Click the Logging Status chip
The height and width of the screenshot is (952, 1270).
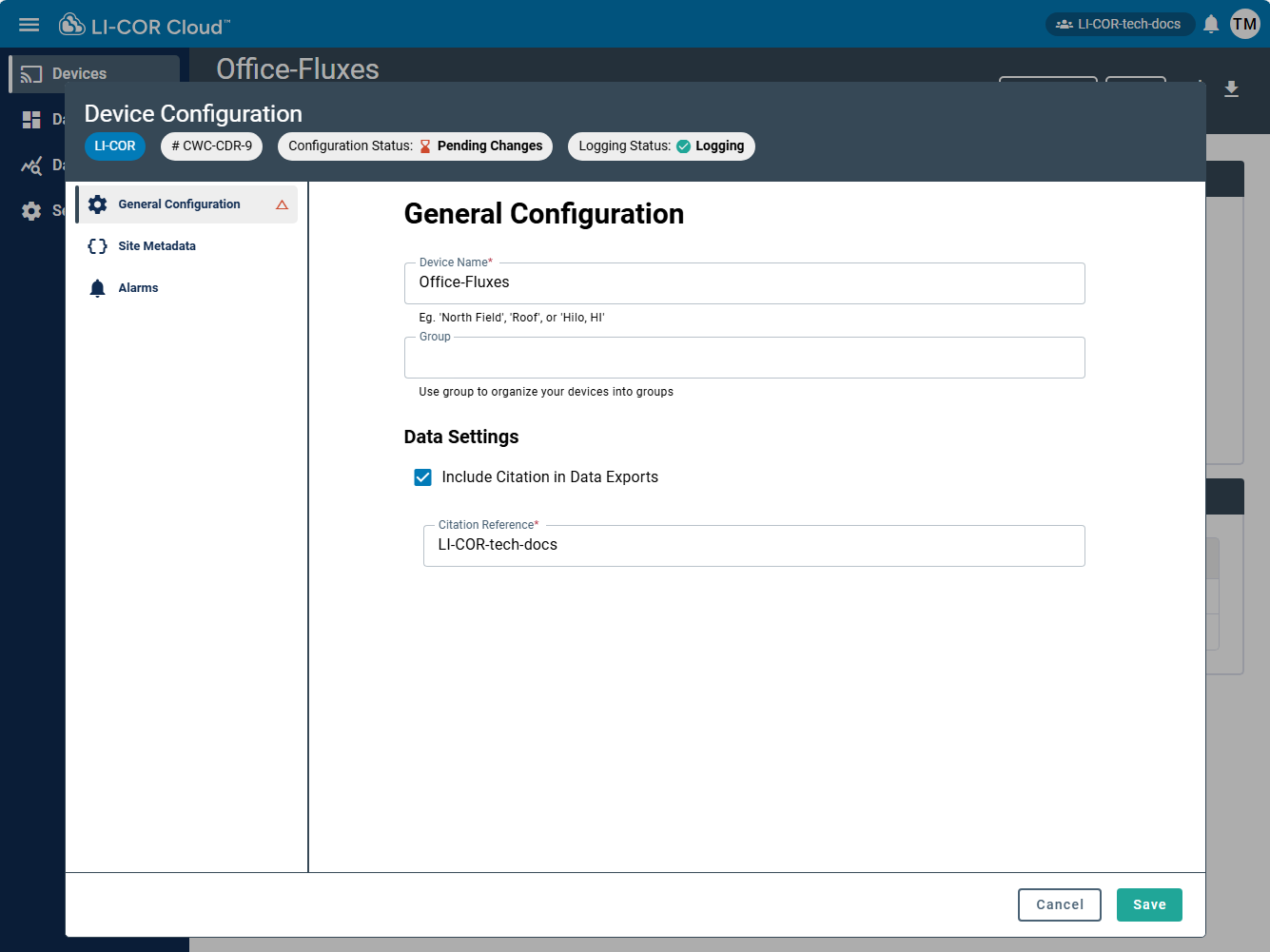click(661, 146)
